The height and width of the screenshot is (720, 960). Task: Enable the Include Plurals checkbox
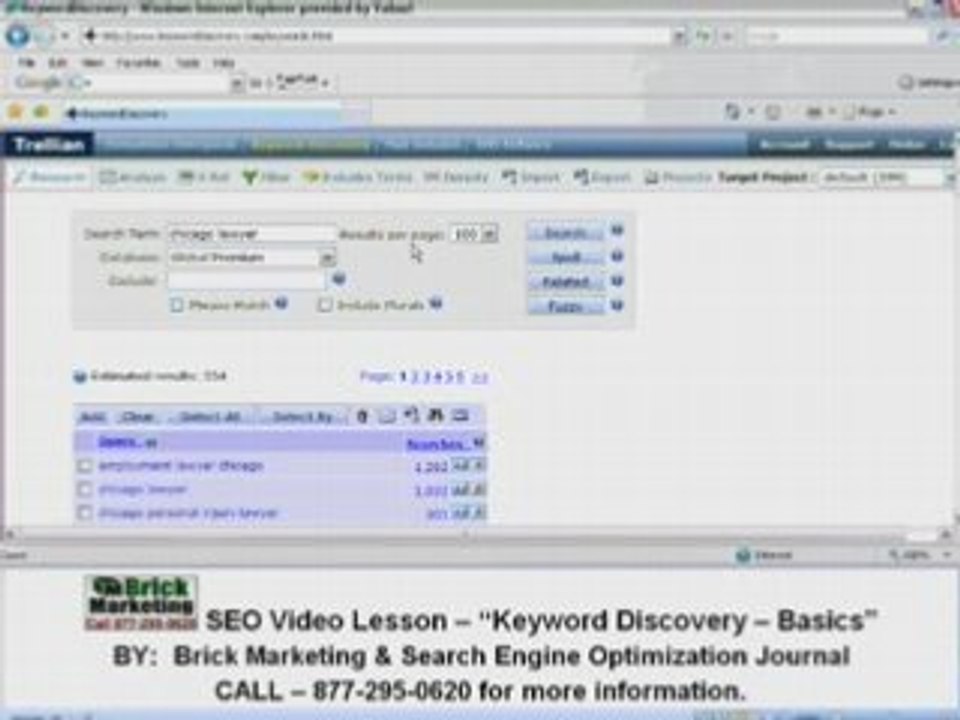click(325, 305)
